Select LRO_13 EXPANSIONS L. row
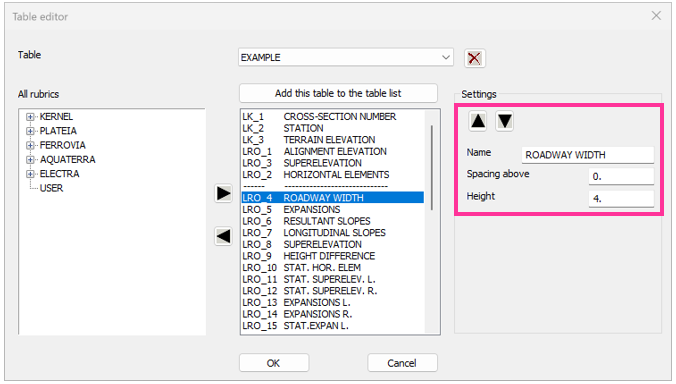The height and width of the screenshot is (384, 676). tap(332, 303)
